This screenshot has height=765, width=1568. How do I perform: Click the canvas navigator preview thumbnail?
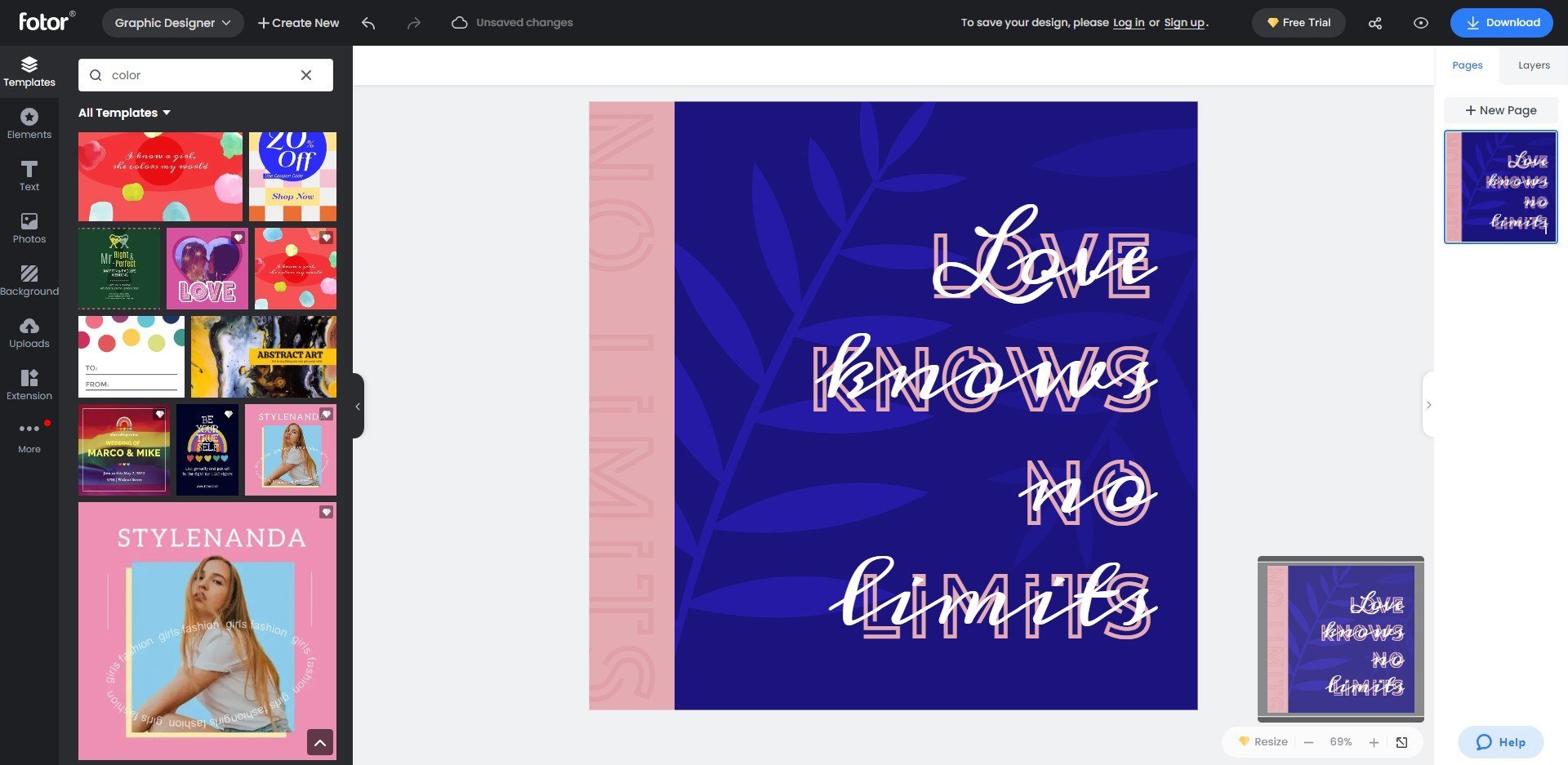[1341, 639]
